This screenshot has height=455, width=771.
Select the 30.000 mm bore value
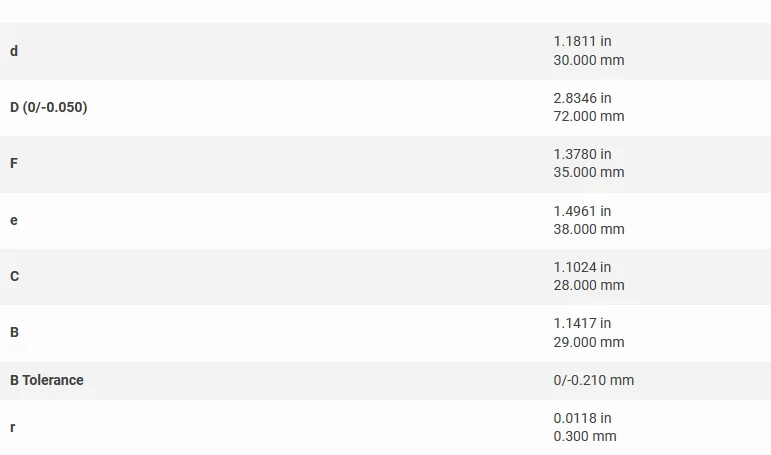click(x=589, y=60)
